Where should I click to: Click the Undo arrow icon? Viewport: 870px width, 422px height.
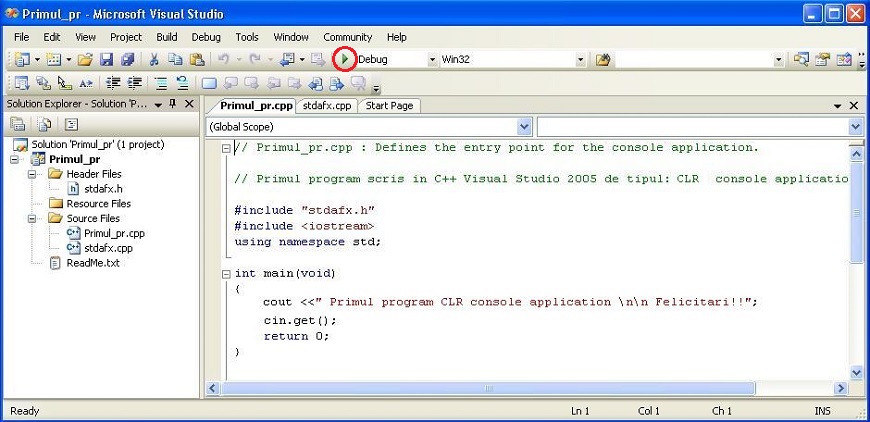pyautogui.click(x=224, y=60)
